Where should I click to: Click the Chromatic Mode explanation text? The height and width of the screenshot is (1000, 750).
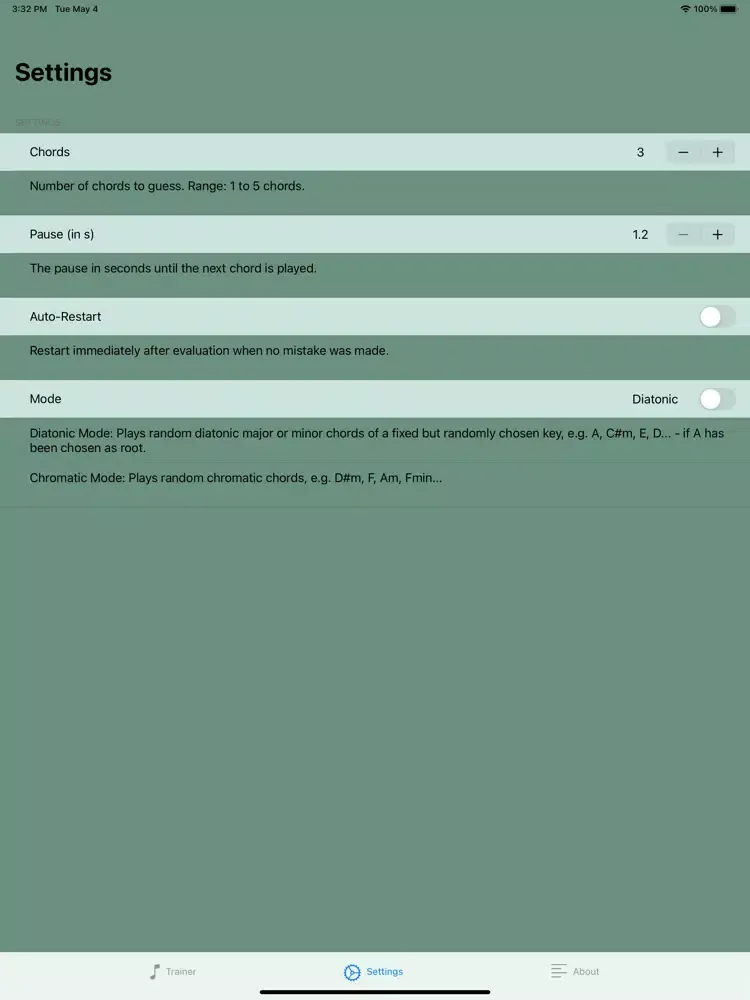tap(235, 478)
